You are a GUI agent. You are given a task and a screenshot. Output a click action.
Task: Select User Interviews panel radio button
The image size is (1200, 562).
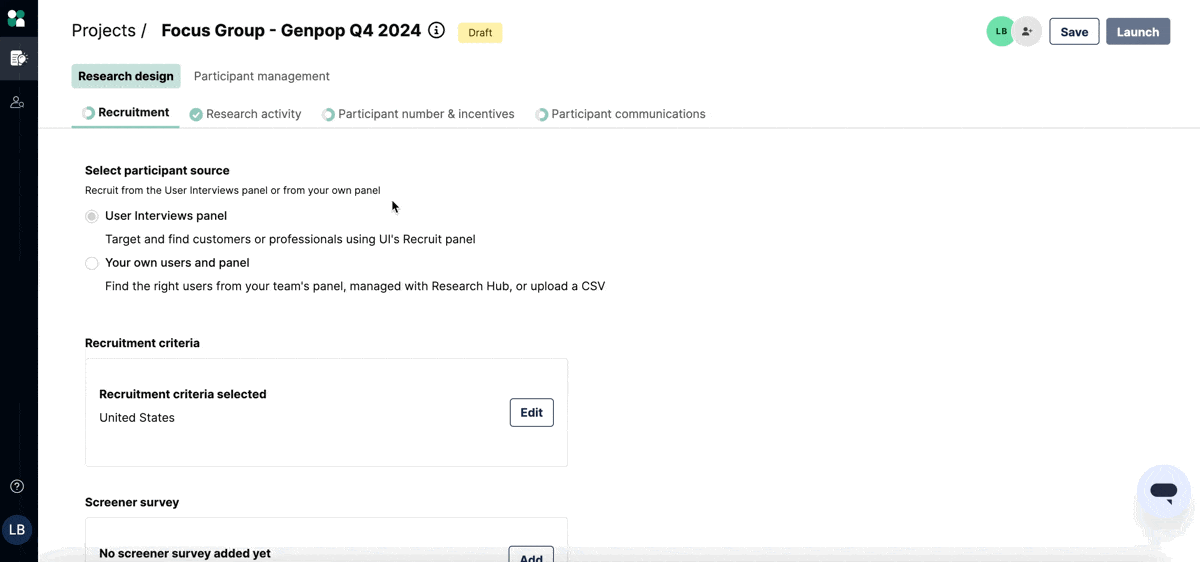92,216
